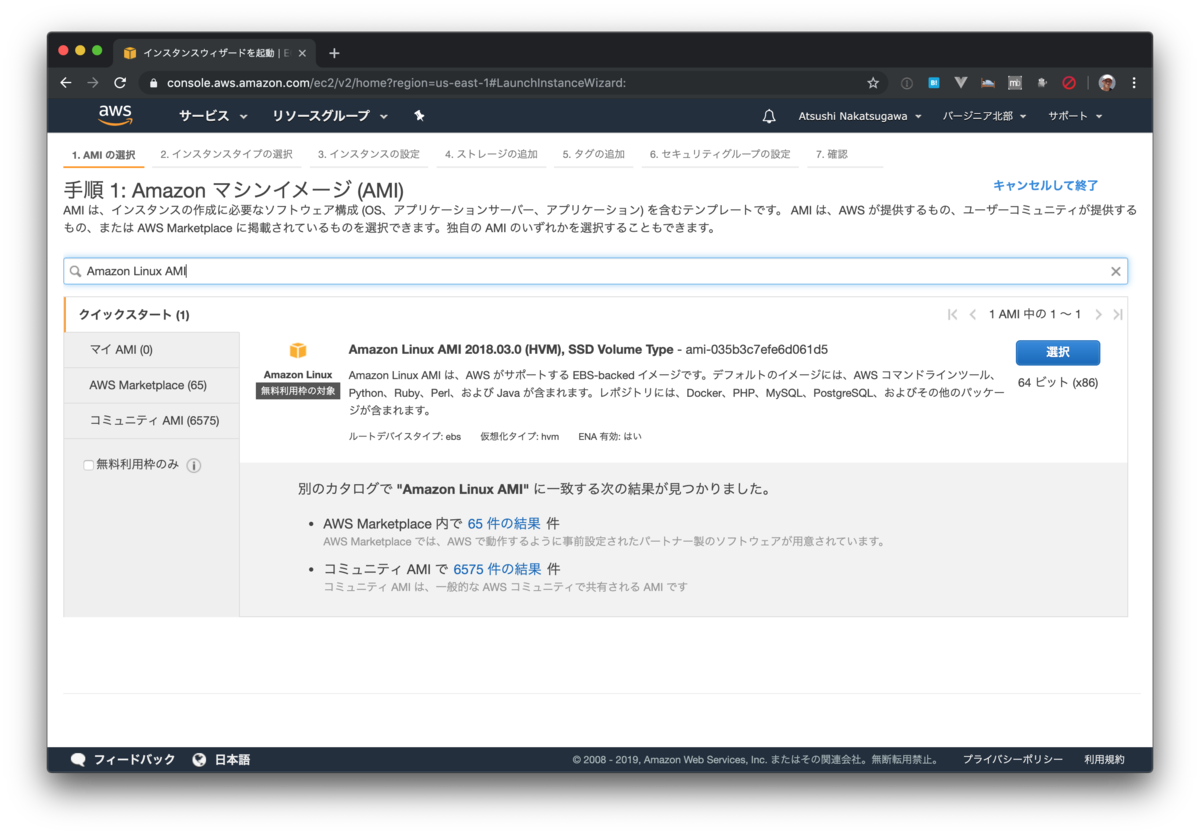Clear the AMI search box with X
1200x835 pixels.
[1116, 271]
